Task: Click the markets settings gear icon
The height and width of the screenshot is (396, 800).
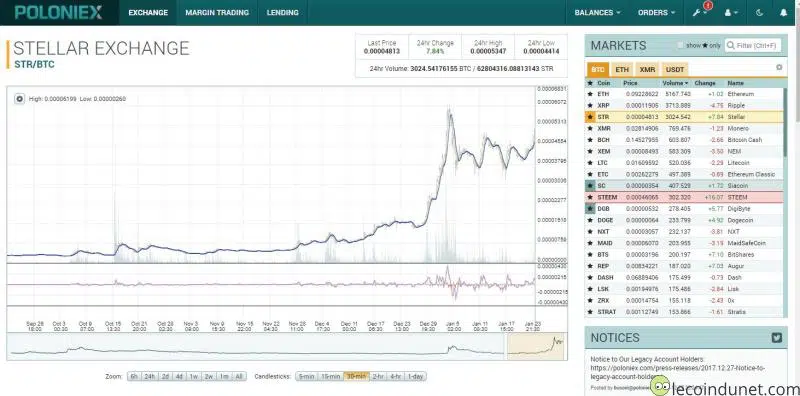Action: 779,67
